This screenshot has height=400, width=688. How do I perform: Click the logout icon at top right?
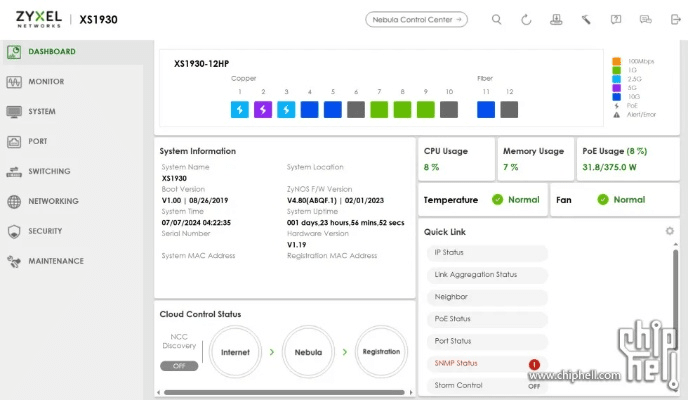pyautogui.click(x=675, y=19)
